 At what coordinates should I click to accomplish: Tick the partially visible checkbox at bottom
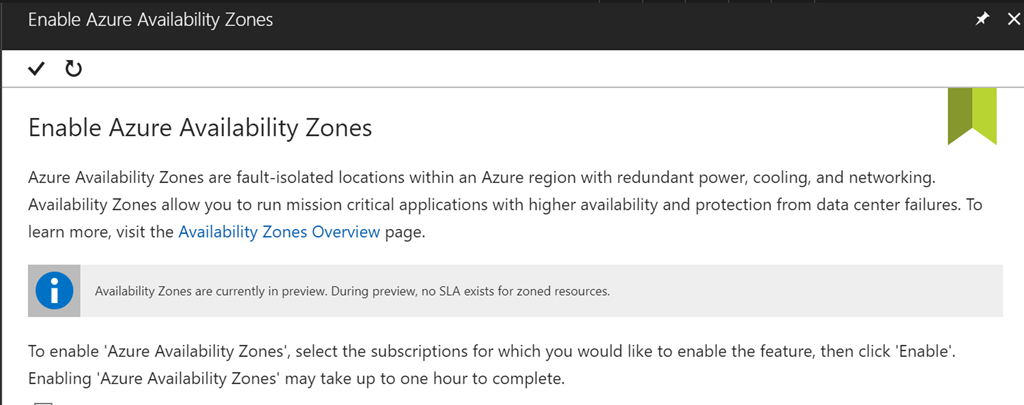coord(44,402)
